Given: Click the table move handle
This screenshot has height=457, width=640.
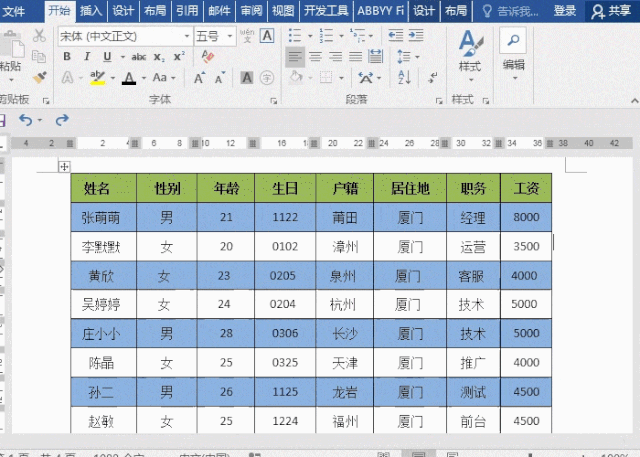Looking at the screenshot, I should pos(64,166).
